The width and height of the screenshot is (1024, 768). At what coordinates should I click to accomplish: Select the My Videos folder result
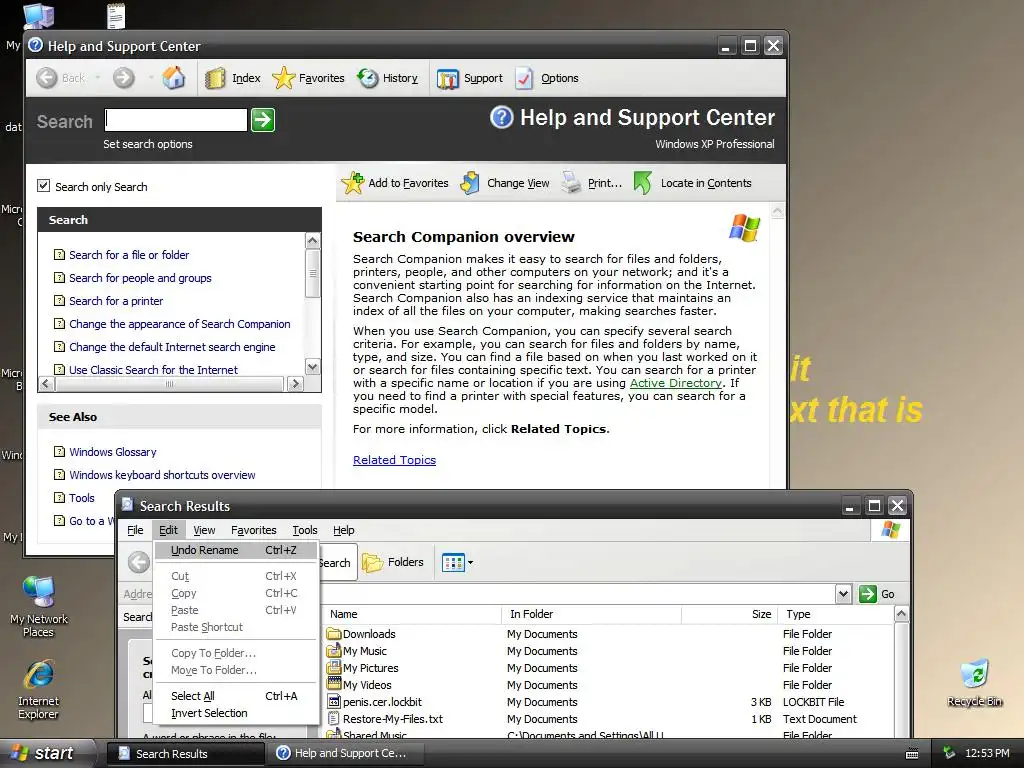pos(359,685)
